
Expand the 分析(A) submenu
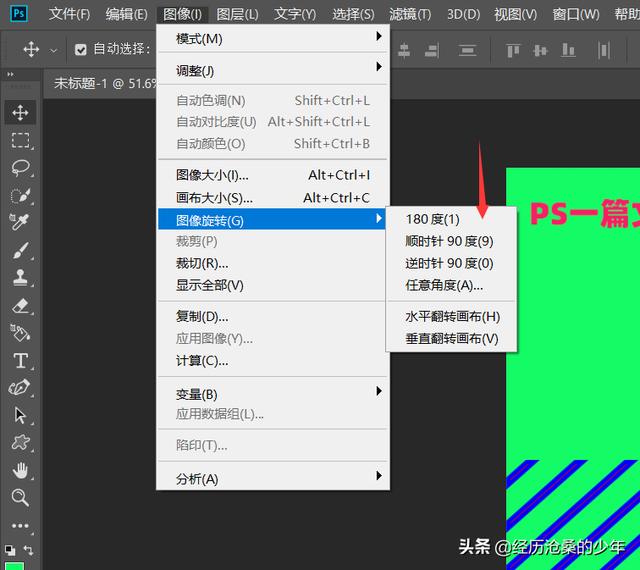pyautogui.click(x=272, y=478)
